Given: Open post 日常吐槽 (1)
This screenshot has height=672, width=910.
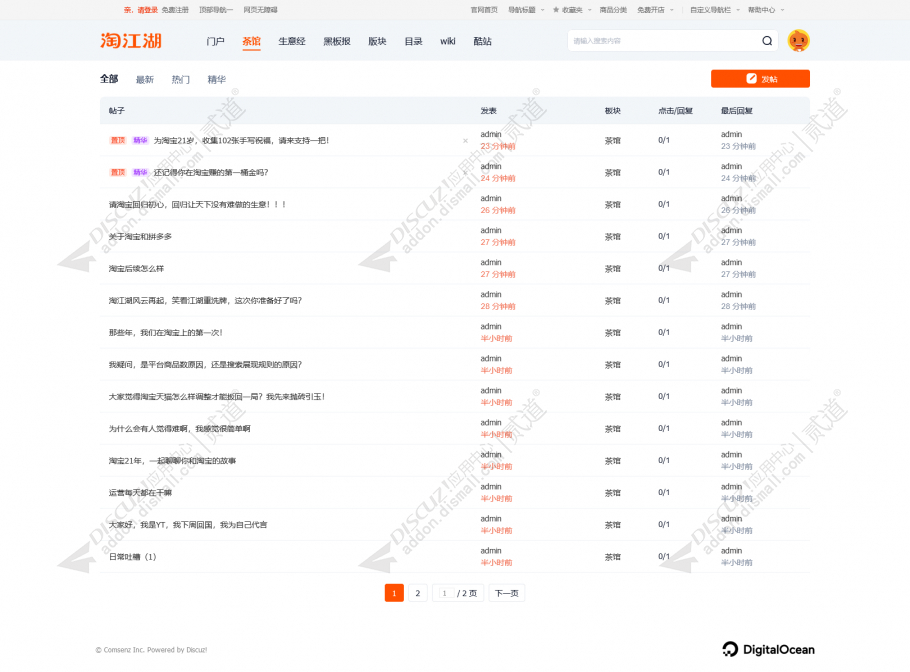Looking at the screenshot, I should [132, 557].
